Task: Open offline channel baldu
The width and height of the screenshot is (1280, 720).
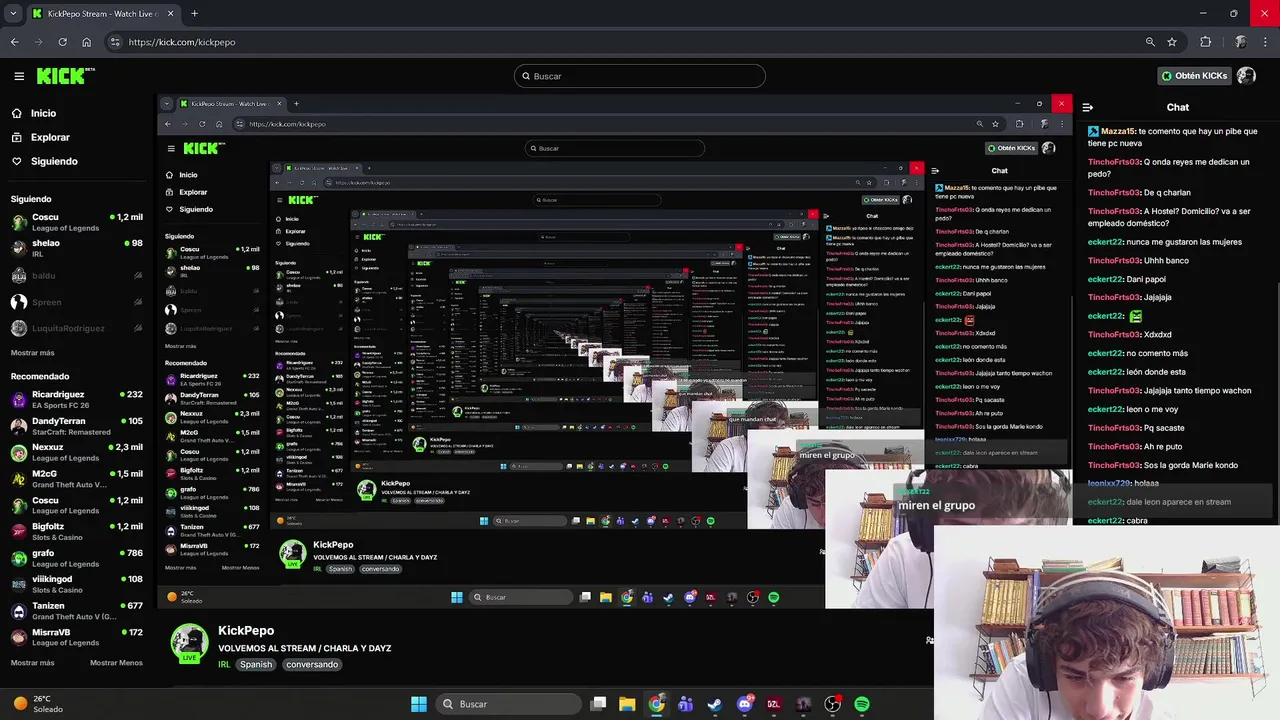Action: pos(77,275)
